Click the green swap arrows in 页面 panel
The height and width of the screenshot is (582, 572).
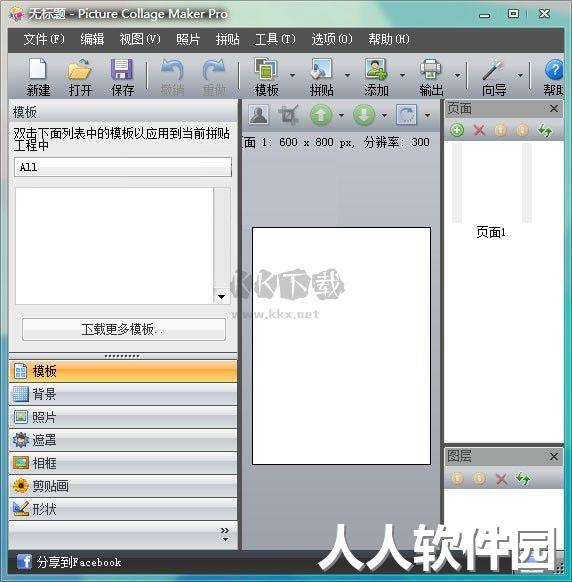click(x=545, y=130)
